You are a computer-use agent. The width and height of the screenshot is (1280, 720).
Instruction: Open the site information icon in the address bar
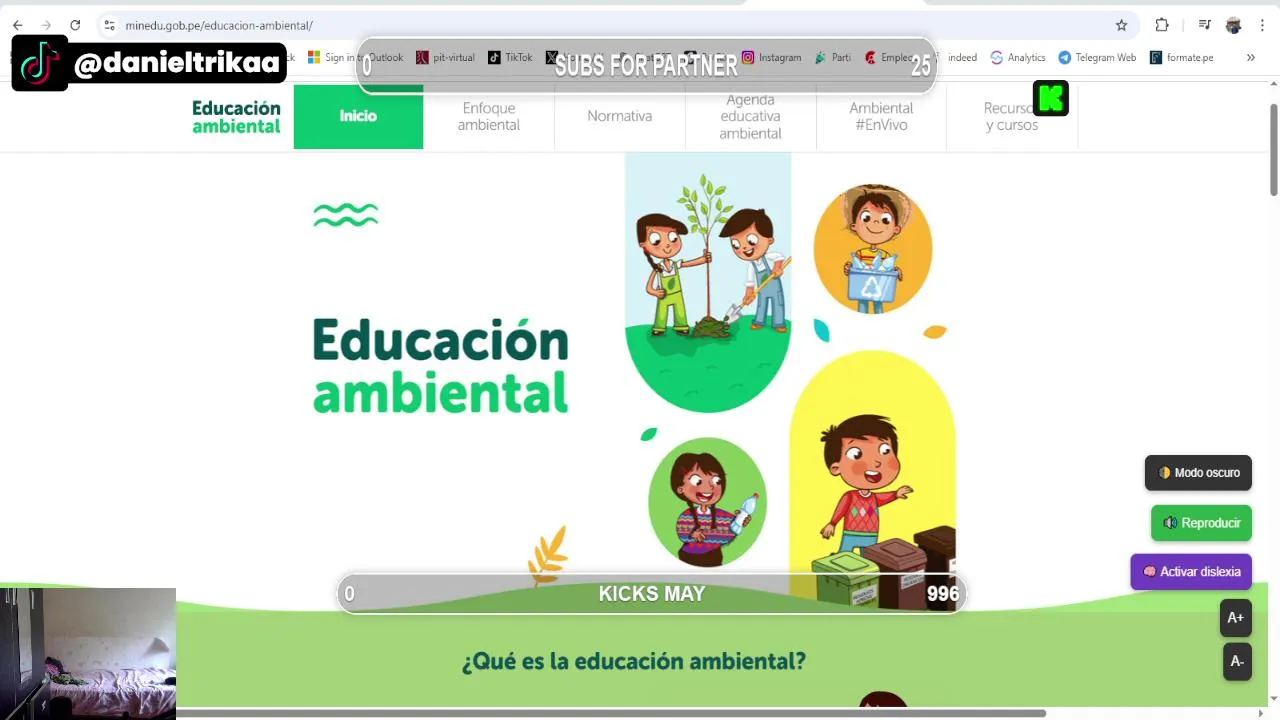click(110, 25)
